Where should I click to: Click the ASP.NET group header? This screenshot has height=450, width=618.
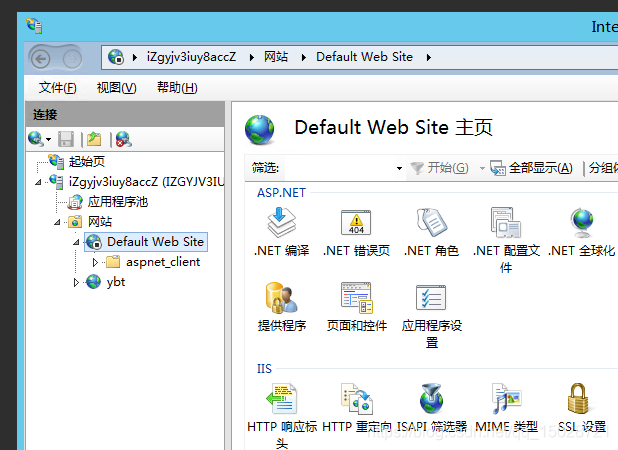(x=281, y=193)
